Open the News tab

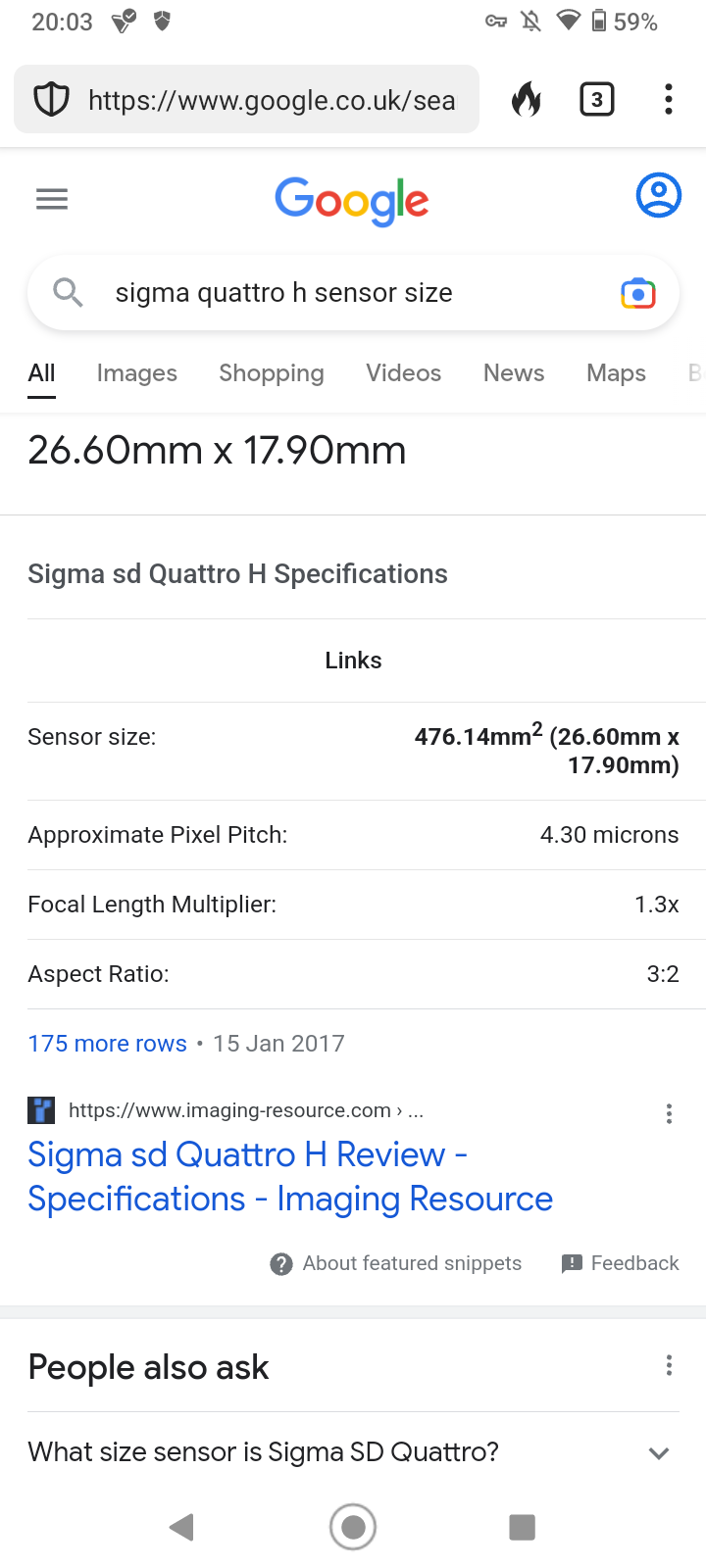[514, 373]
